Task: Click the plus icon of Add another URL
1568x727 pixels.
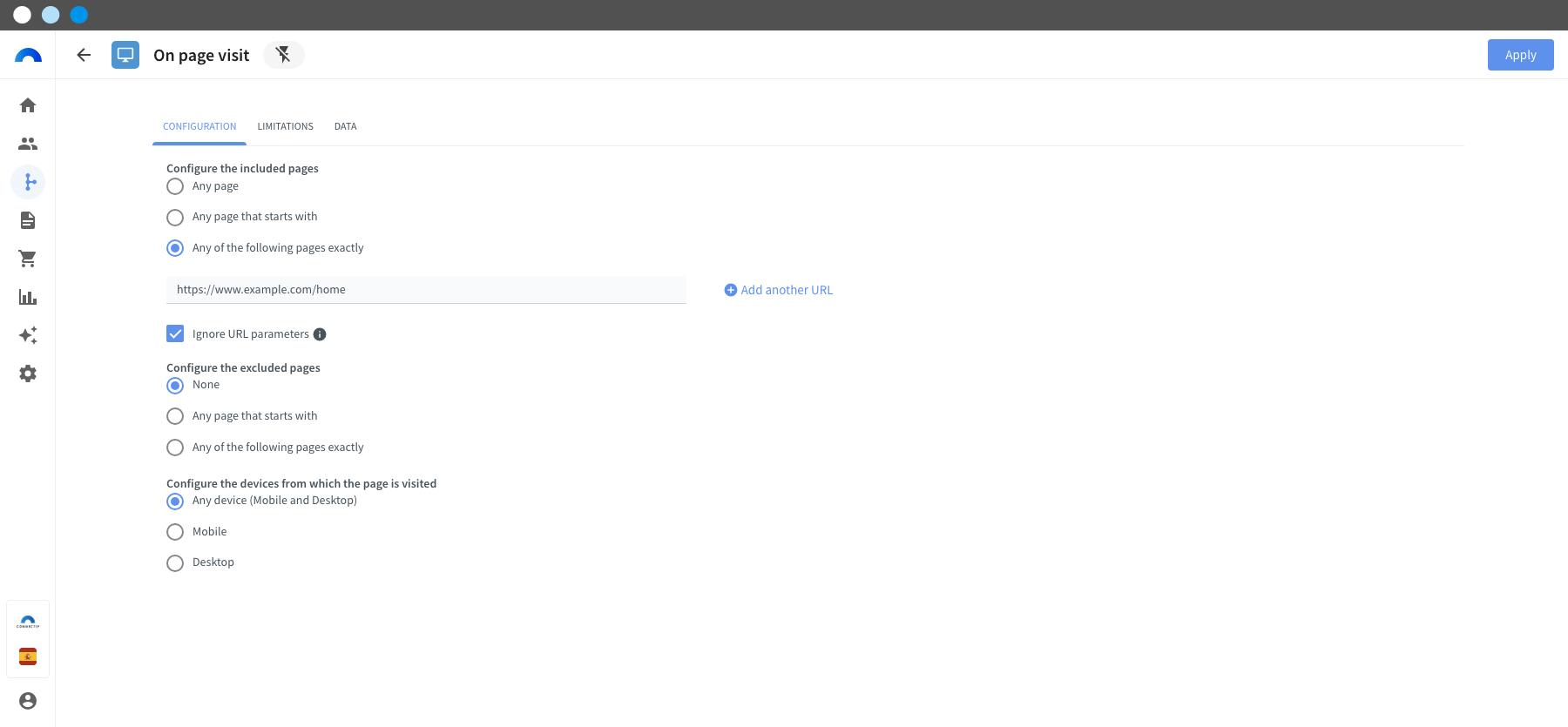Action: tap(731, 290)
